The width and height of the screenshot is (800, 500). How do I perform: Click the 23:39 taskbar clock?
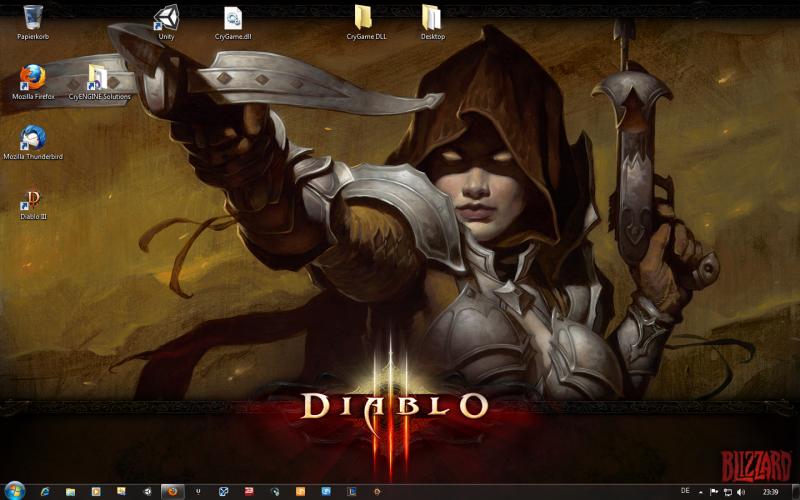pos(770,492)
